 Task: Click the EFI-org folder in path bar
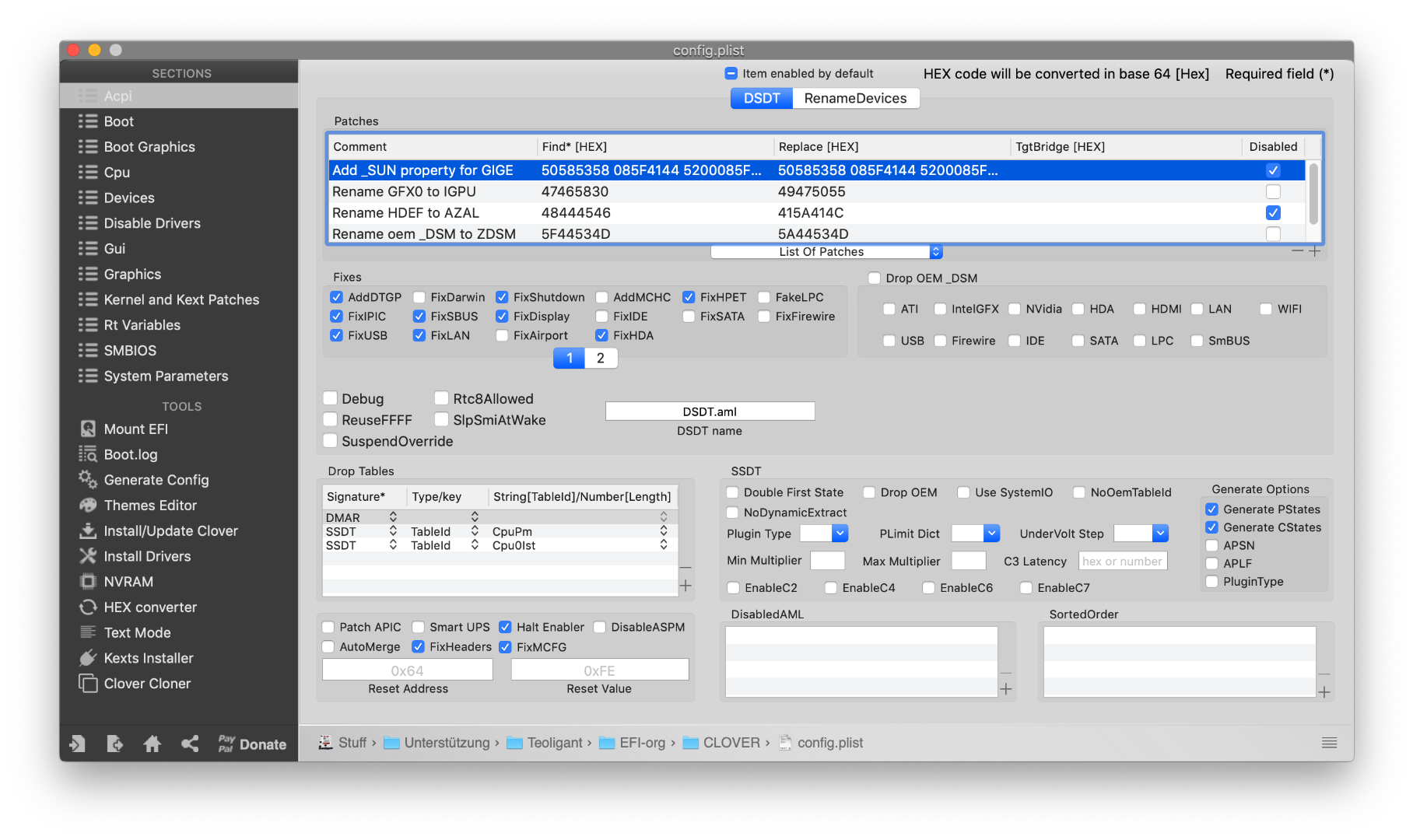coord(633,743)
